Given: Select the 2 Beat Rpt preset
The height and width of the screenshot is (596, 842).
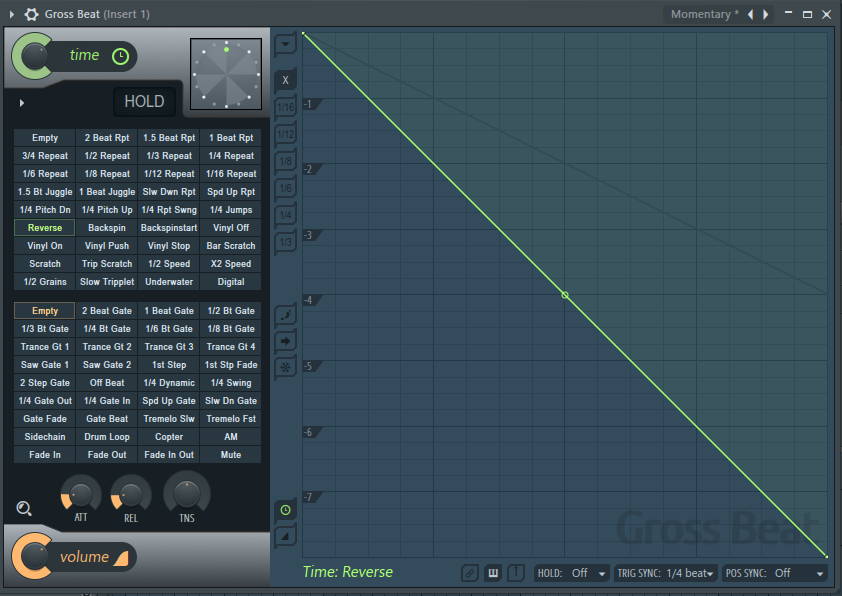Looking at the screenshot, I should pyautogui.click(x=107, y=138).
